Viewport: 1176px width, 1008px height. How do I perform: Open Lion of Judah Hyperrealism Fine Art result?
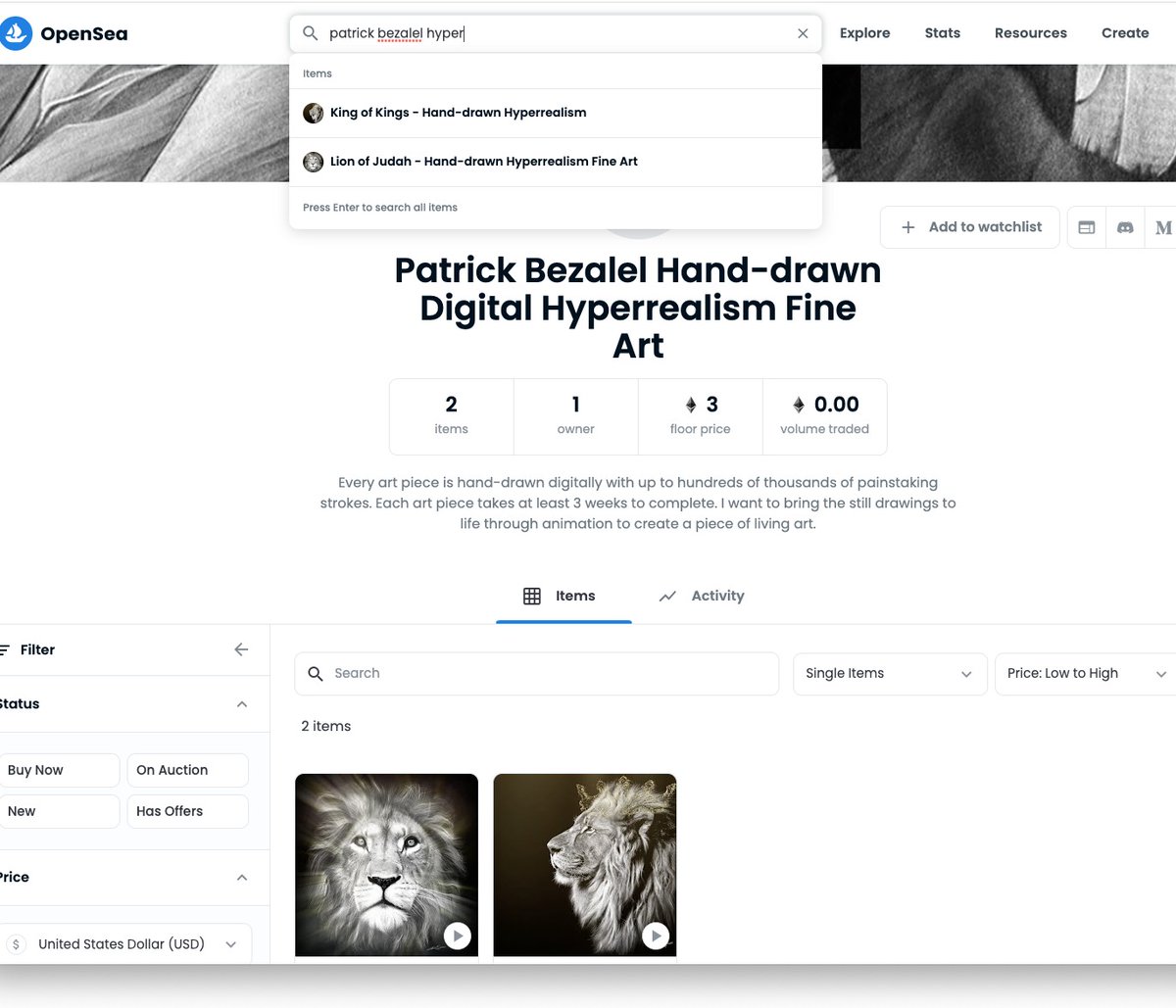(556, 162)
